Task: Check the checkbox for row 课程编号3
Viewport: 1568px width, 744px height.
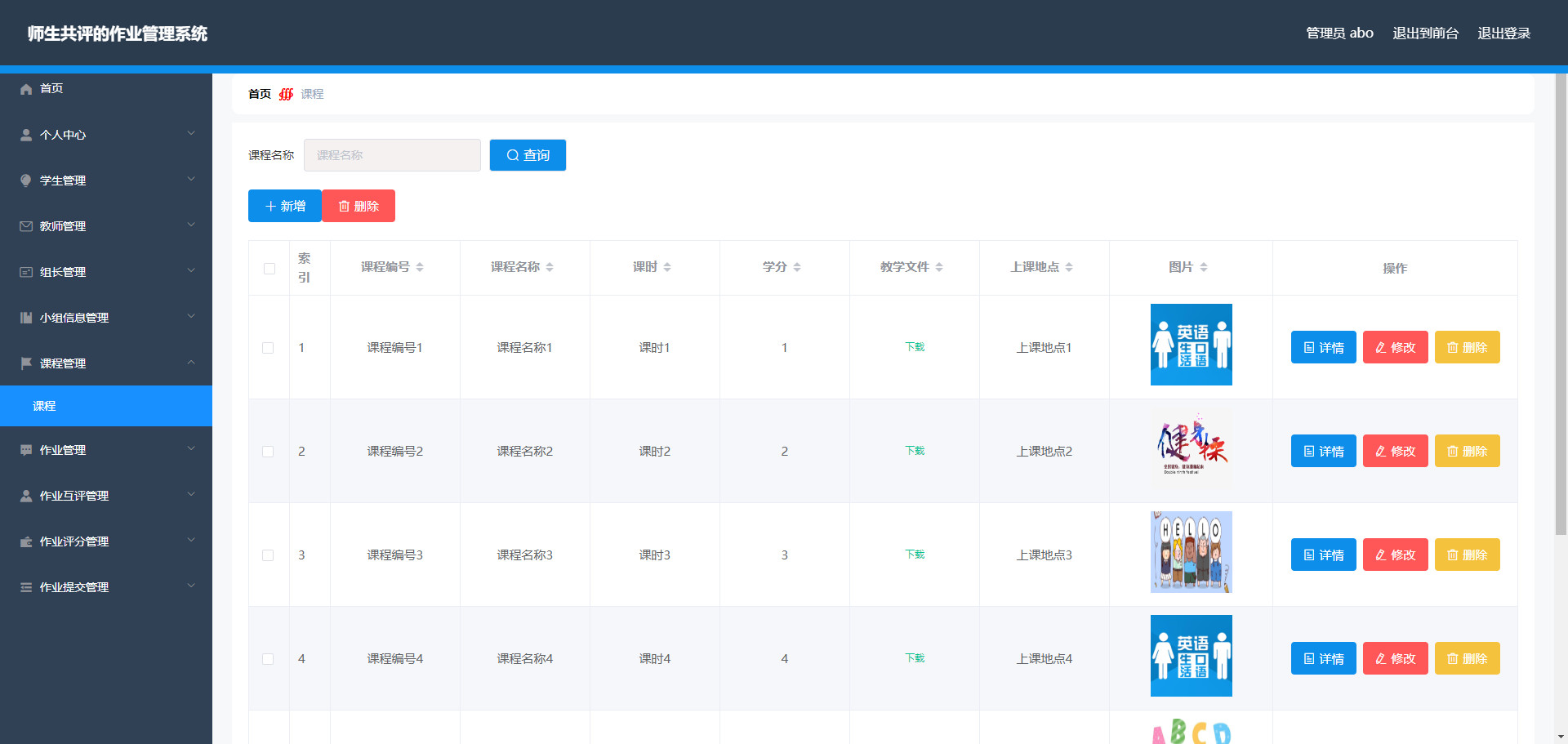Action: pos(268,555)
